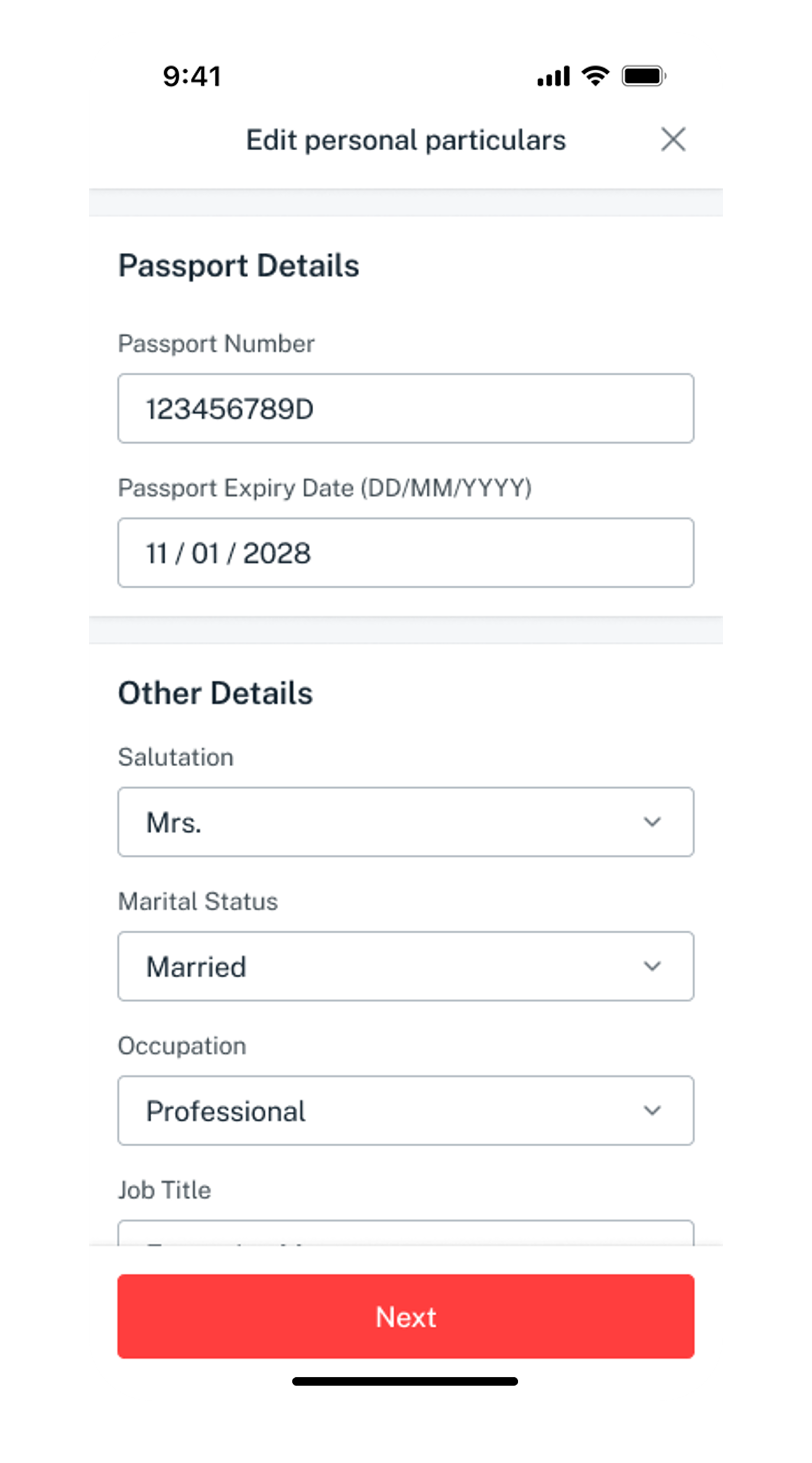The image size is (812, 1463).
Task: Select the Passport Expiry Date field
Action: pyautogui.click(x=405, y=552)
